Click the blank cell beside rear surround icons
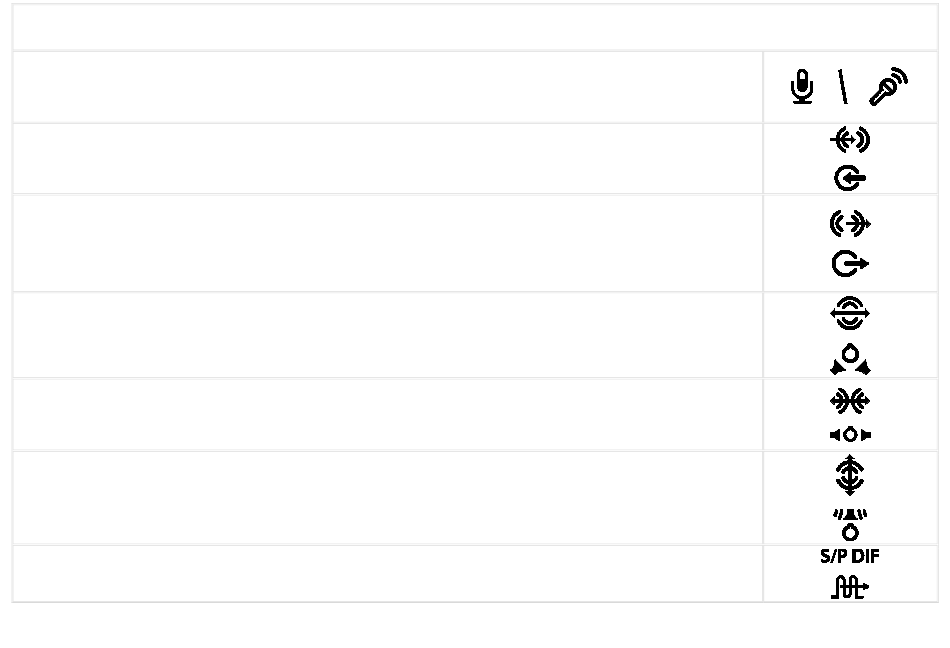The image size is (950, 648). pyautogui.click(x=388, y=335)
